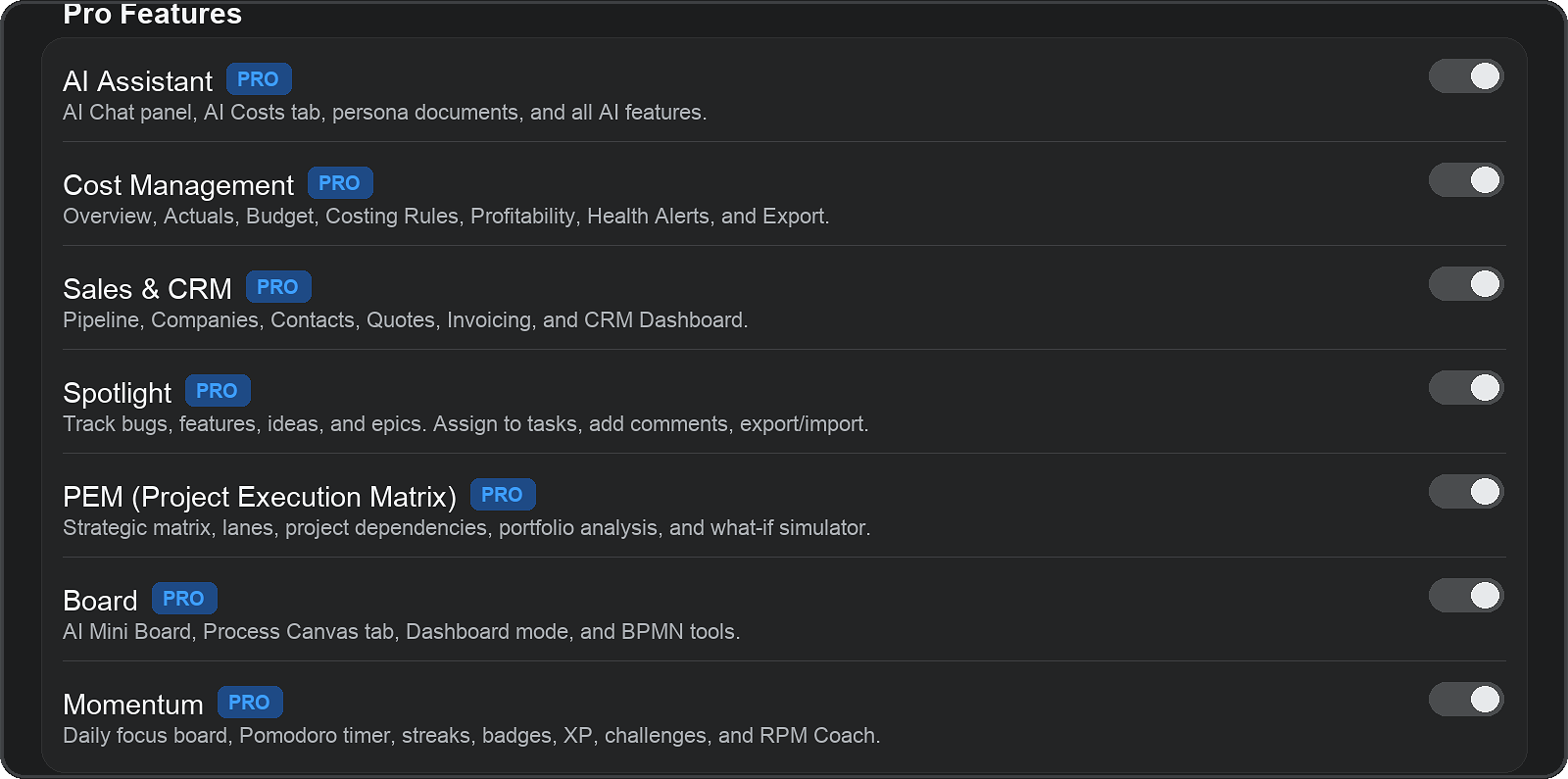Click the description starting "Strategic matrix, lanes"

[x=466, y=528]
